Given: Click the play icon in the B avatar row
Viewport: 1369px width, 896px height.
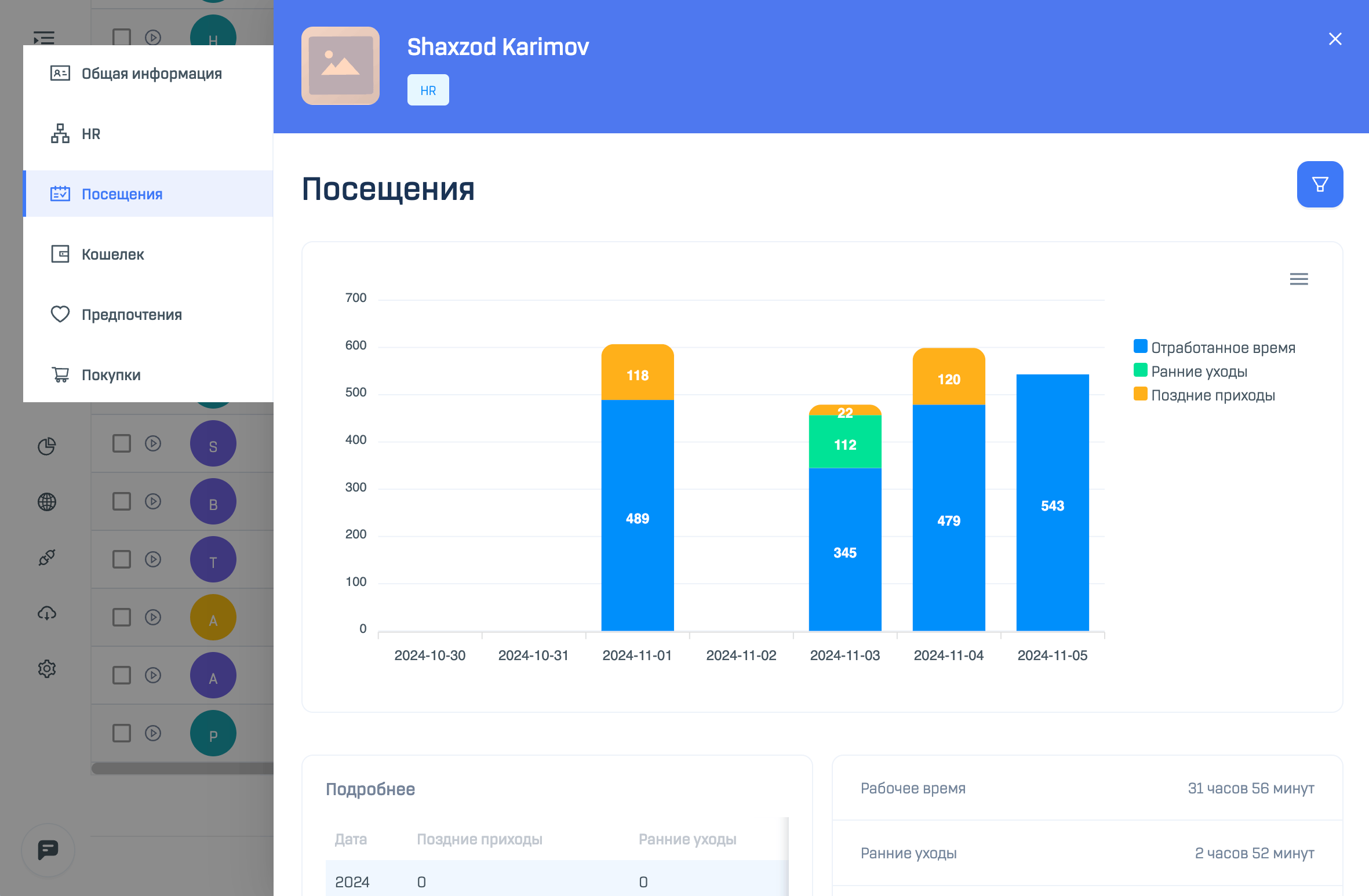Looking at the screenshot, I should (153, 502).
